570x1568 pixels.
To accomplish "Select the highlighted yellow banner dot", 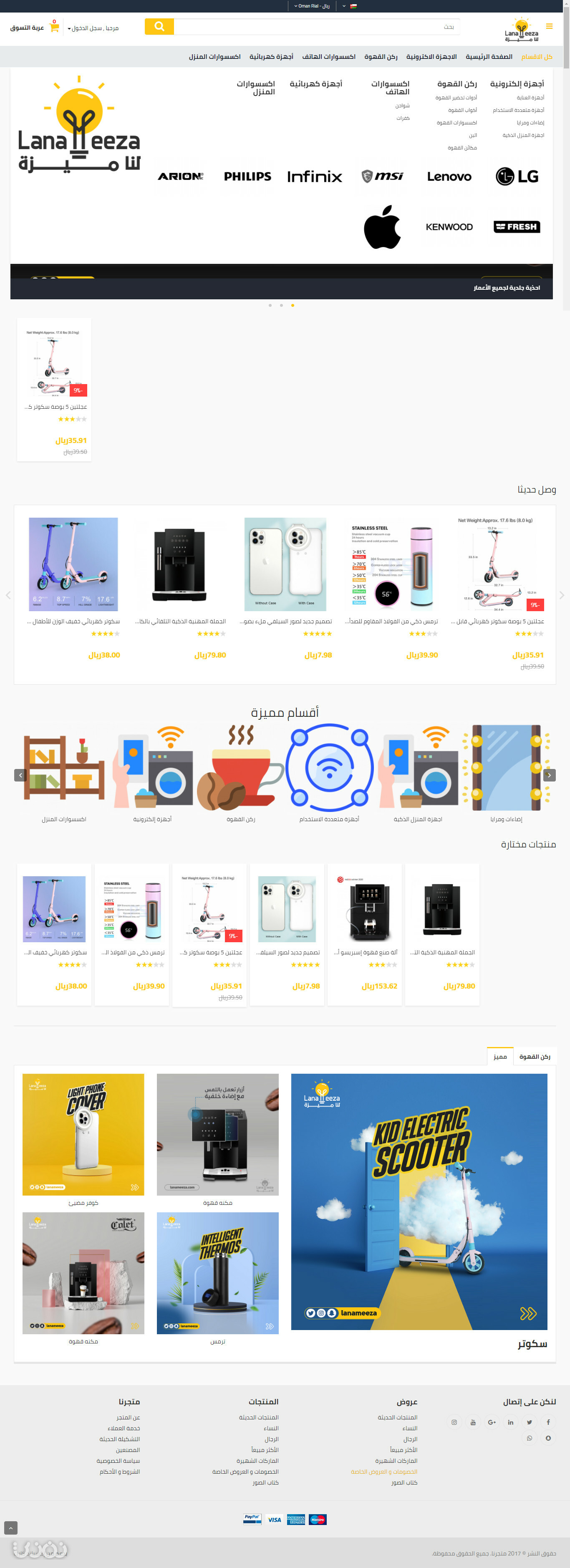I will click(293, 305).
